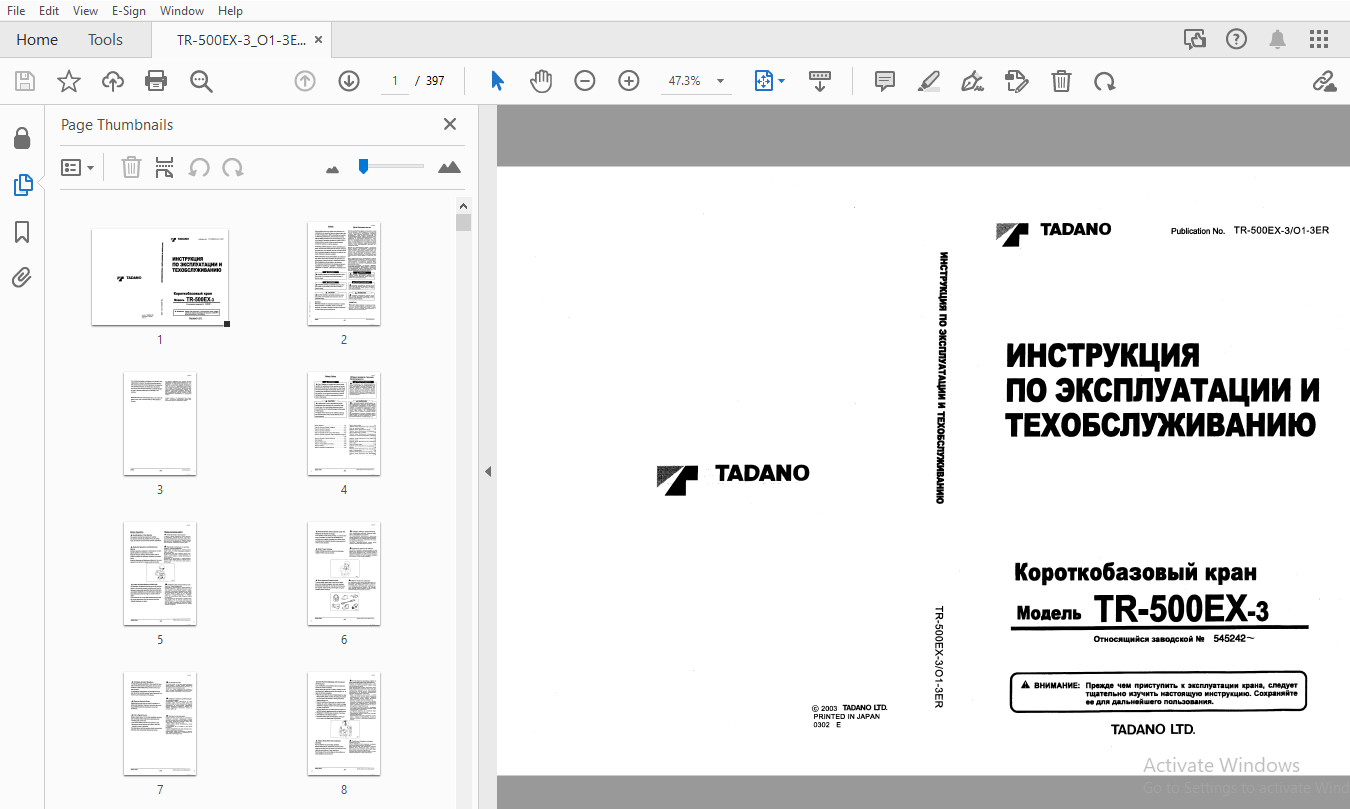Open the Attachments paperclip panel icon
Image resolution: width=1350 pixels, height=809 pixels.
click(22, 278)
